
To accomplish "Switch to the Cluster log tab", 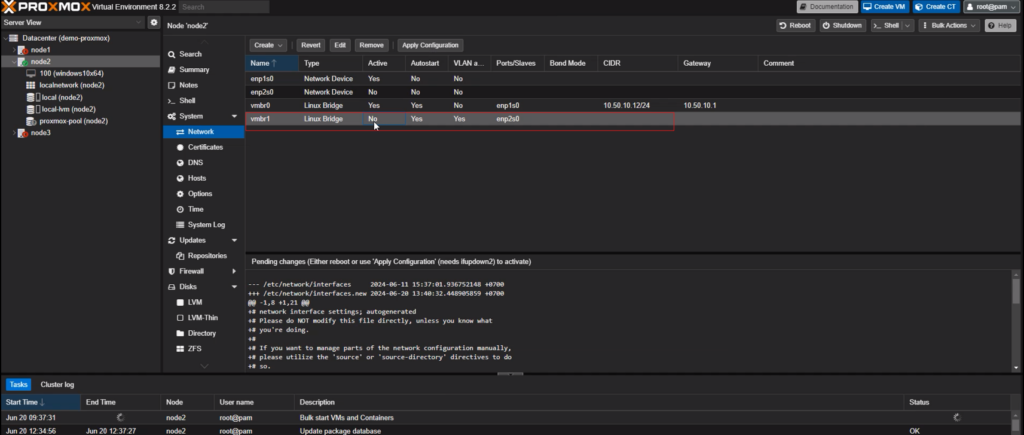I will click(57, 385).
